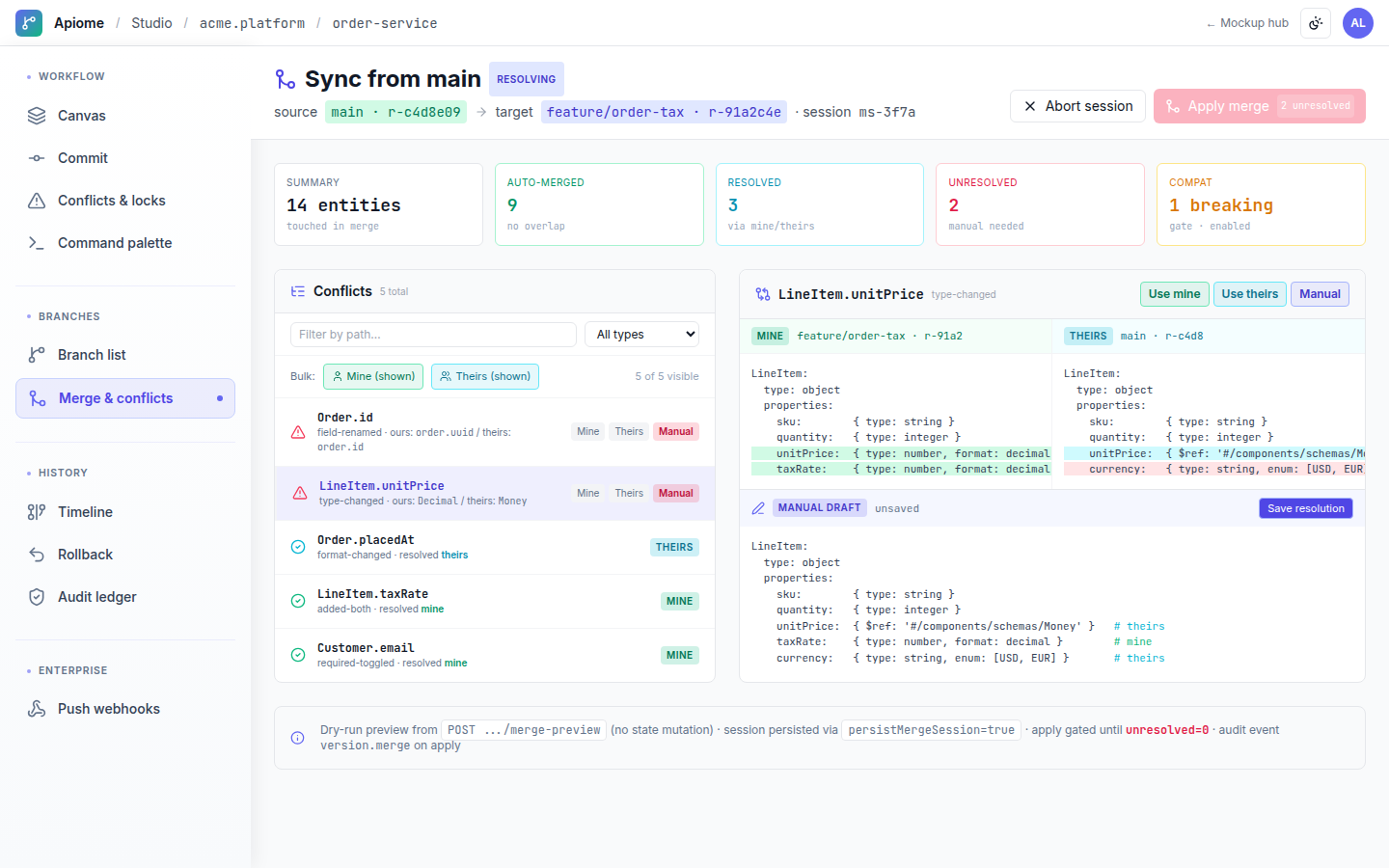Click the merge icon beside Sync from main
The image size is (1389, 868).
(286, 79)
